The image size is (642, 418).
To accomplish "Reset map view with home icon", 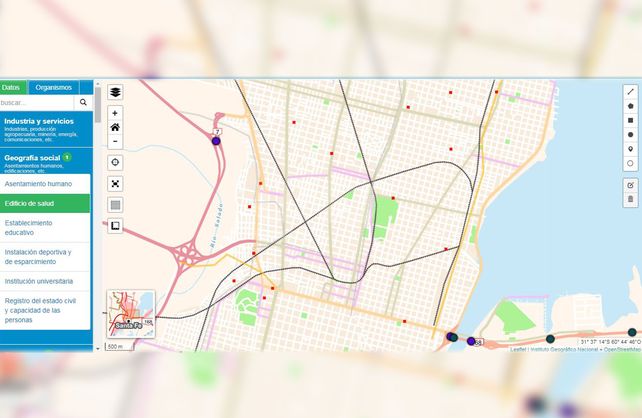I will point(115,127).
